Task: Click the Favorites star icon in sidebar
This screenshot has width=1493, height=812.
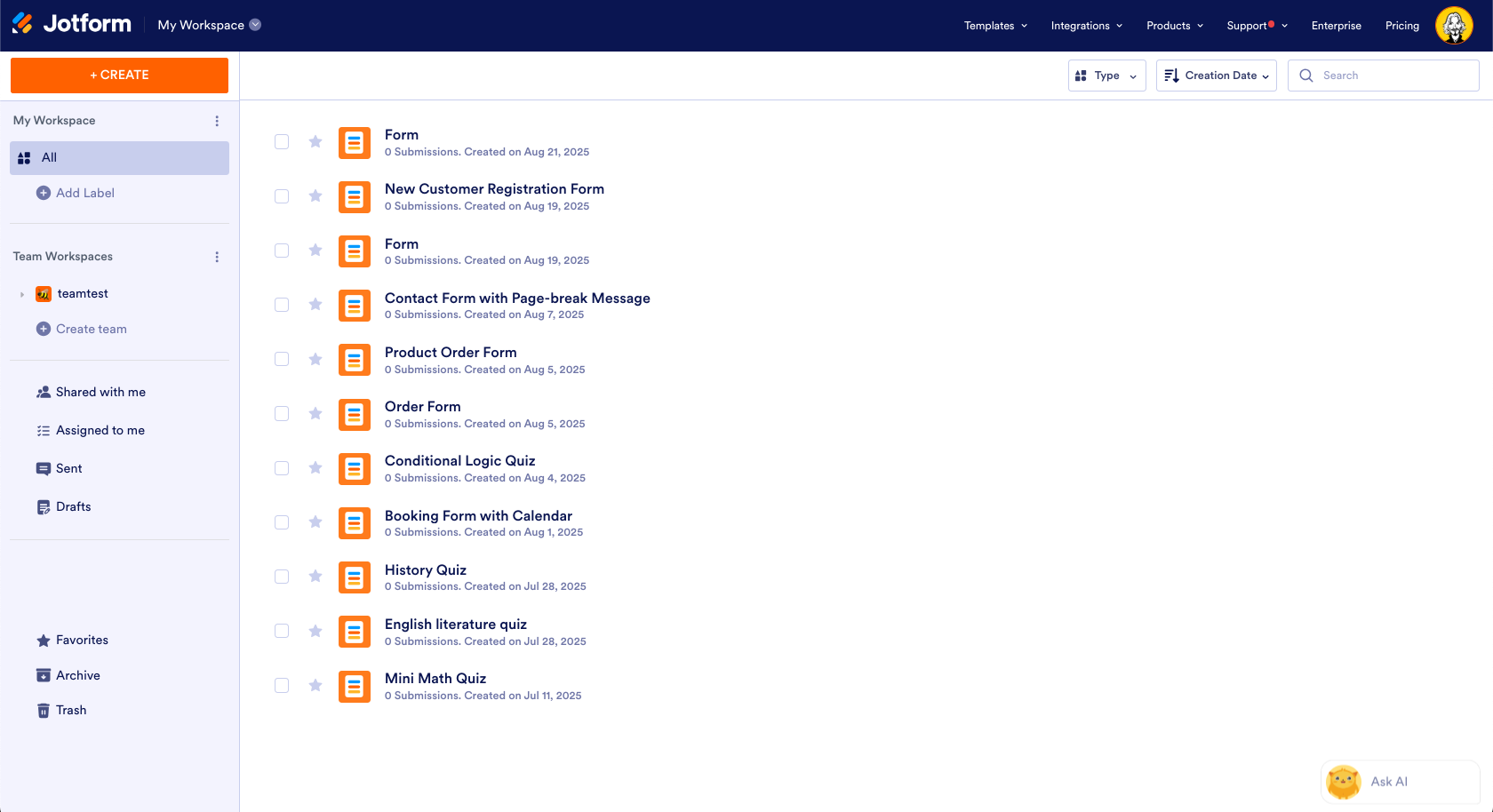Action: click(43, 640)
